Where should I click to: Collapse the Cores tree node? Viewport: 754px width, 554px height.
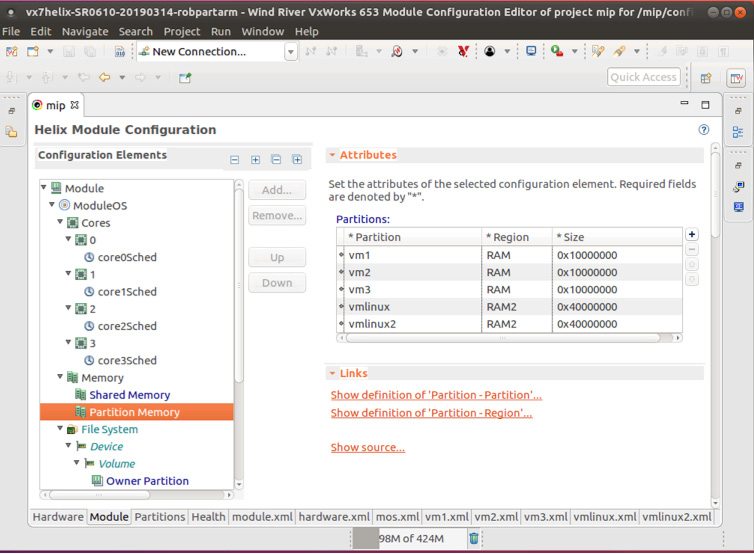click(x=60, y=222)
